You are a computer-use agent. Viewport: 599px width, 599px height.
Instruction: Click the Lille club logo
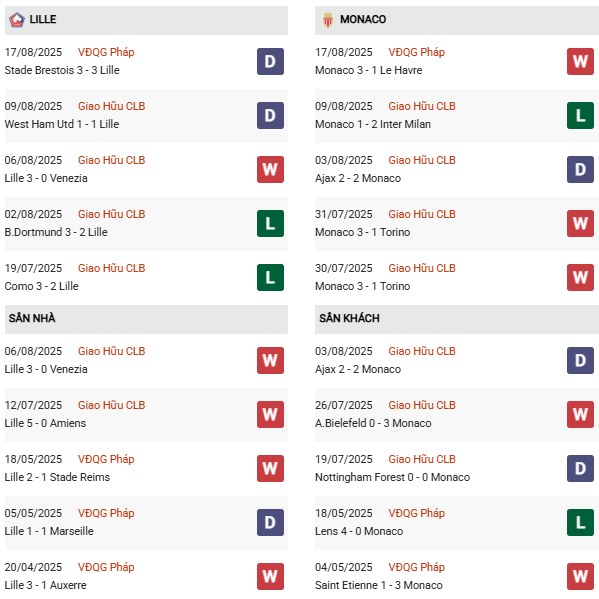17,19
